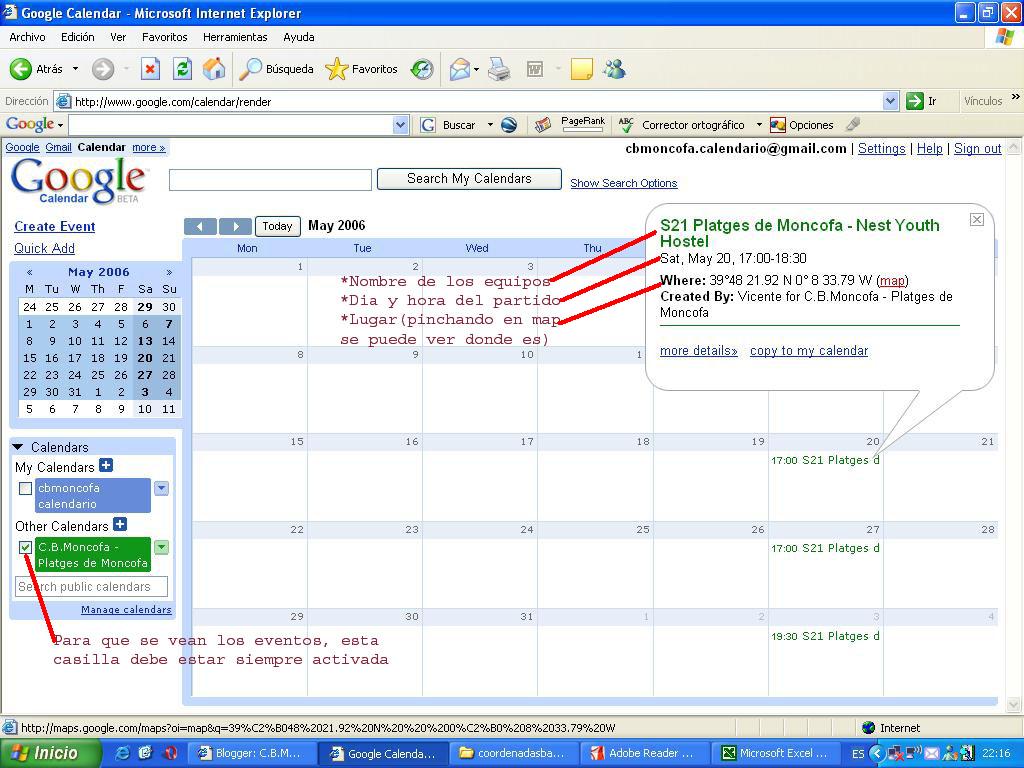Image resolution: width=1024 pixels, height=768 pixels.
Task: Open the Settings link
Action: click(x=882, y=149)
